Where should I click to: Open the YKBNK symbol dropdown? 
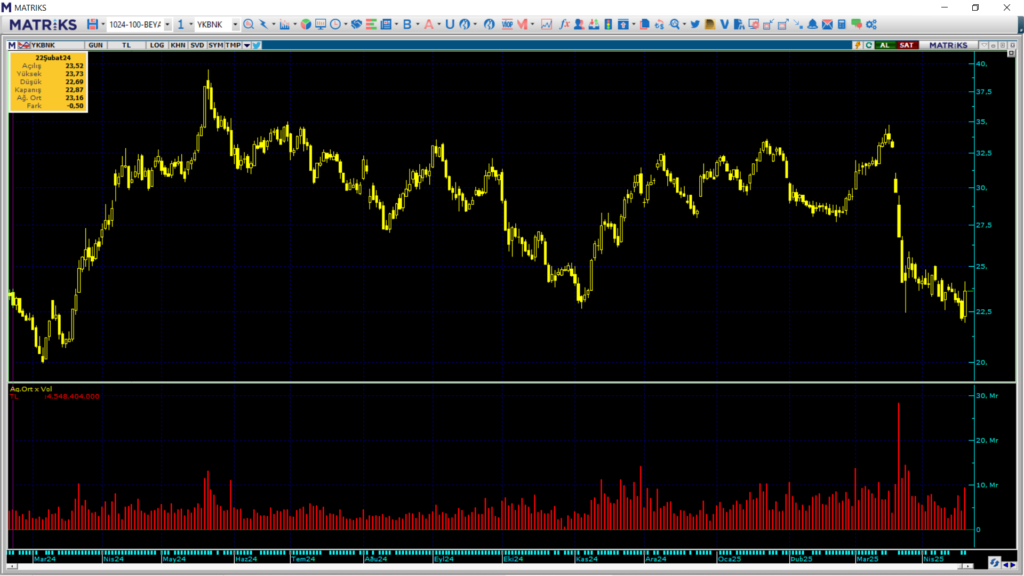tap(235, 24)
